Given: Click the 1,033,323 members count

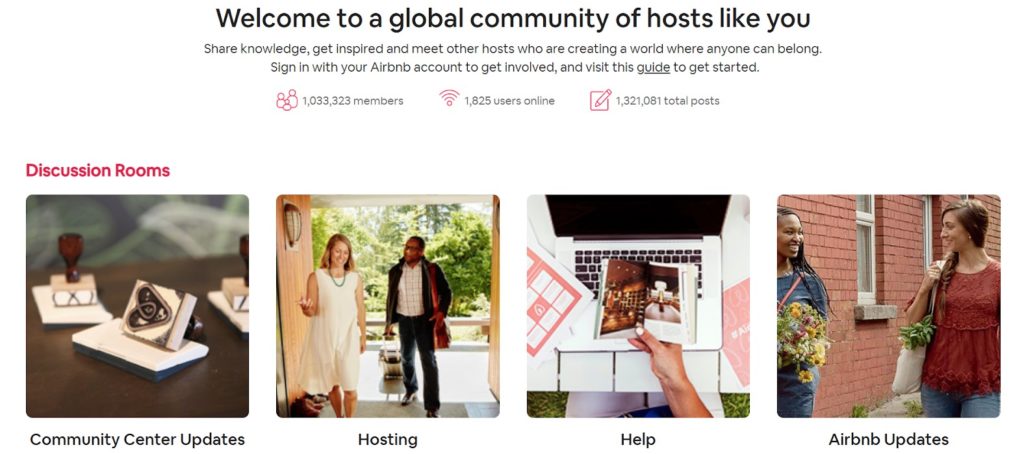Looking at the screenshot, I should coord(353,101).
